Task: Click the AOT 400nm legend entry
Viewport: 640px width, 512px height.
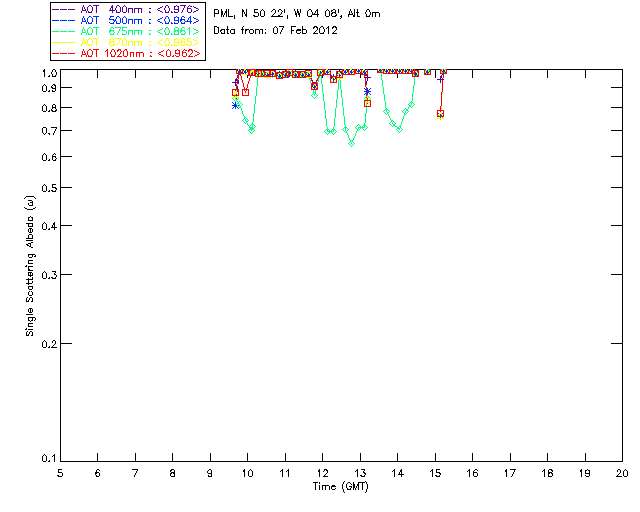Action: pos(127,9)
